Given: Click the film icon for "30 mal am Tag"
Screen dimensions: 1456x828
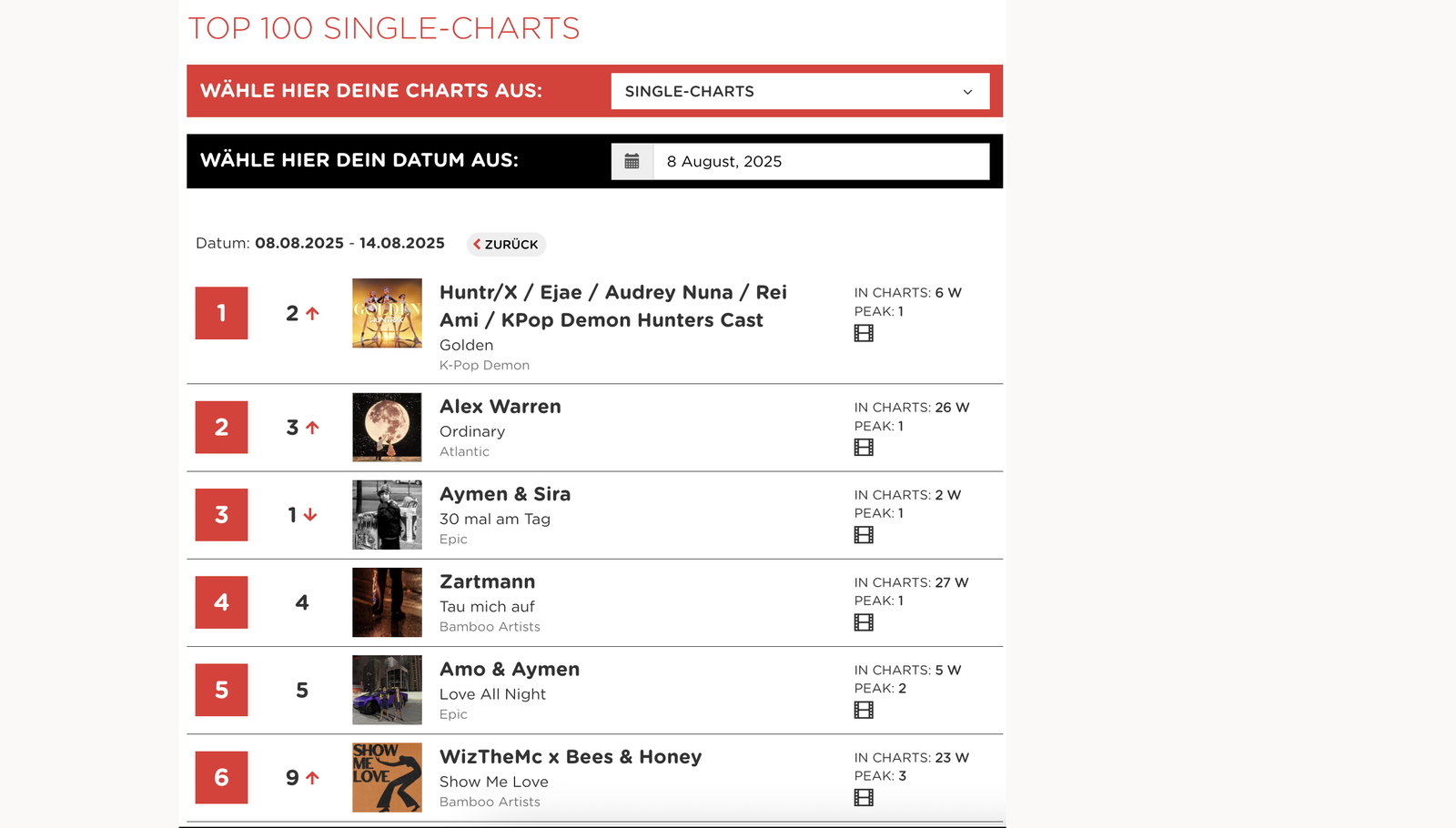Looking at the screenshot, I should click(863, 534).
